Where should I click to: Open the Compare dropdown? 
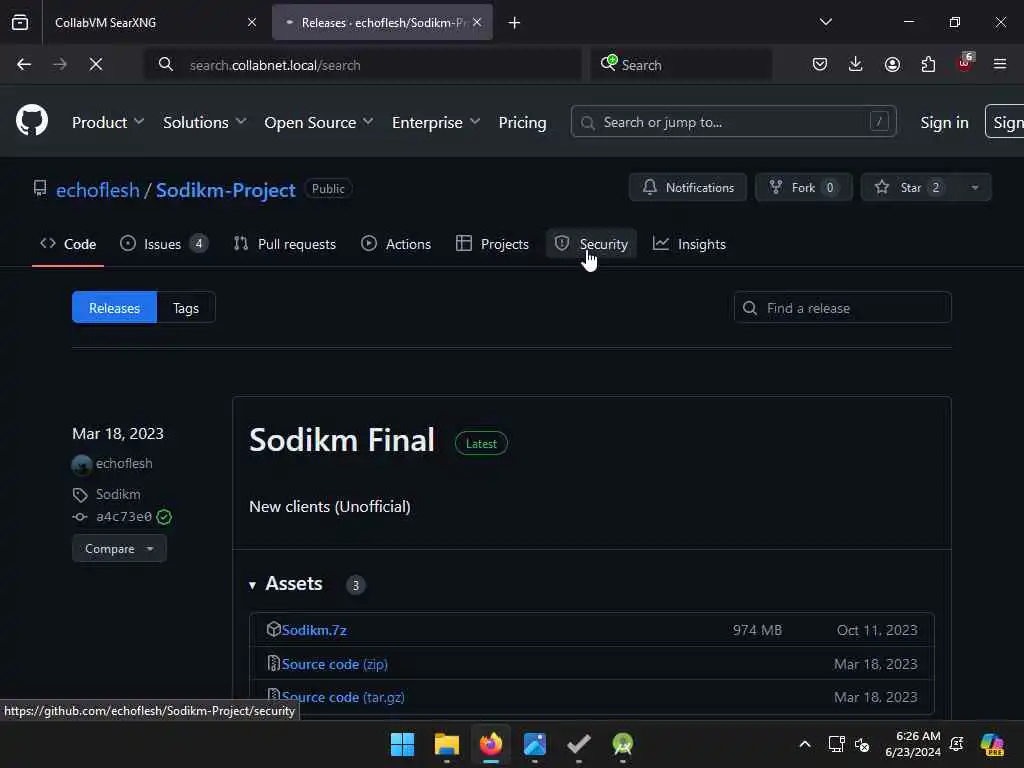point(119,549)
